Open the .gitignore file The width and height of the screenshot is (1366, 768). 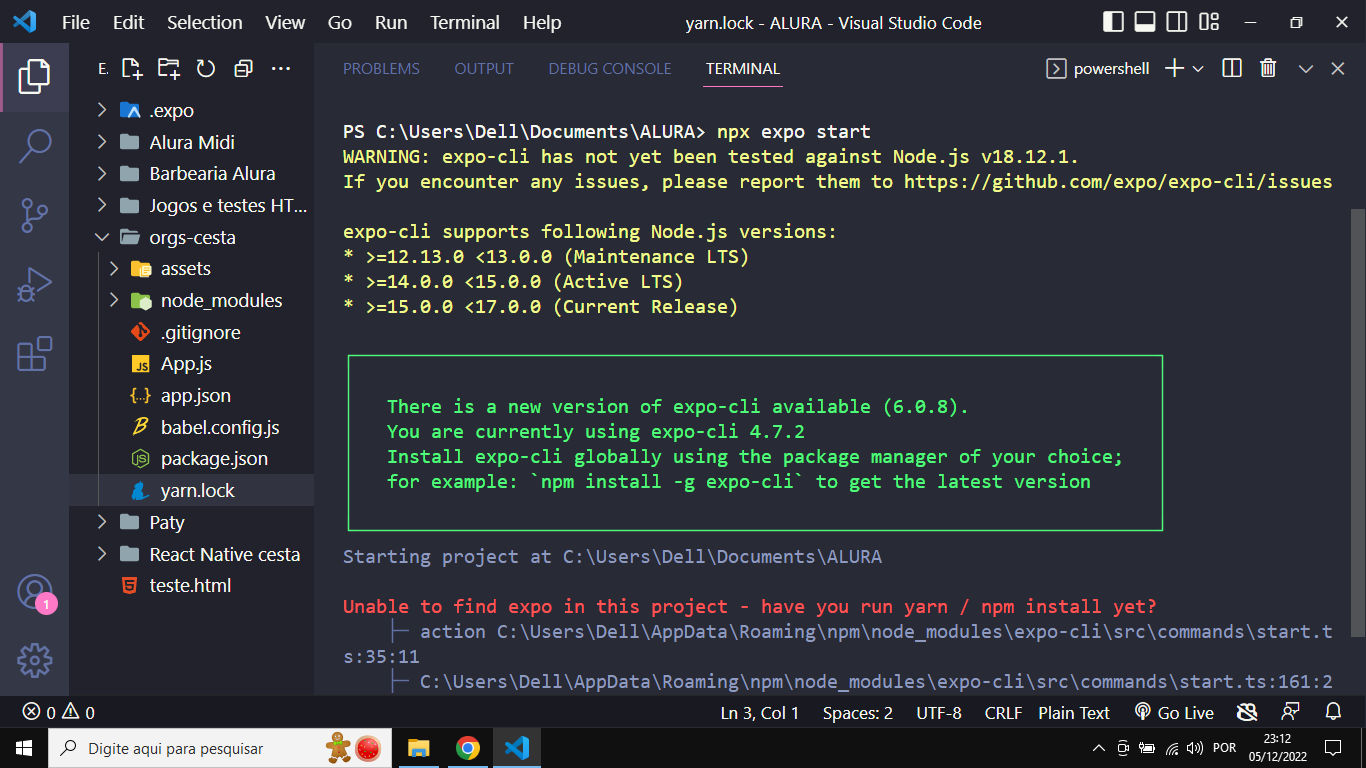(x=191, y=332)
